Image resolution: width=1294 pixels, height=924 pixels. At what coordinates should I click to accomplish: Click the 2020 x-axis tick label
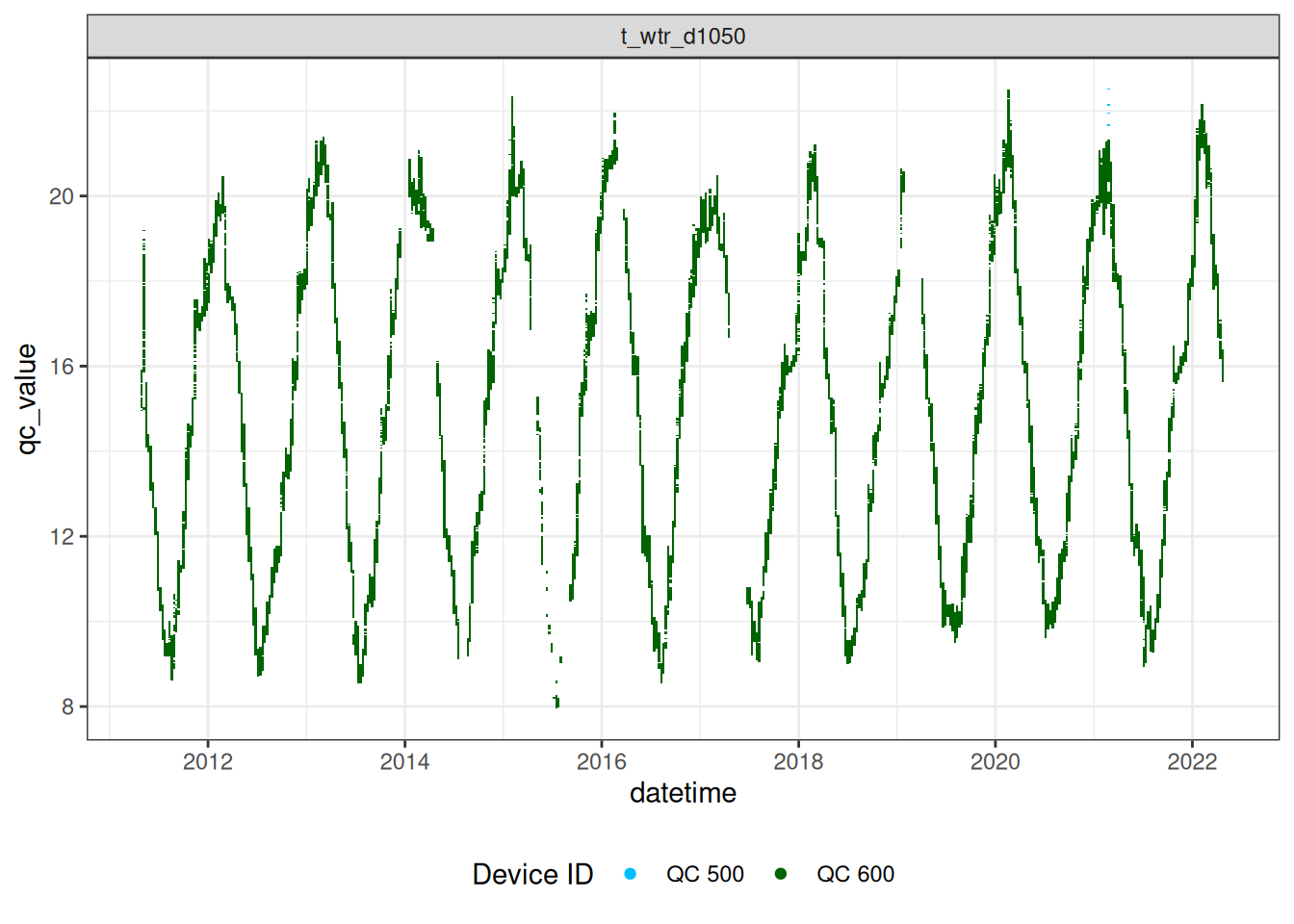(x=995, y=762)
